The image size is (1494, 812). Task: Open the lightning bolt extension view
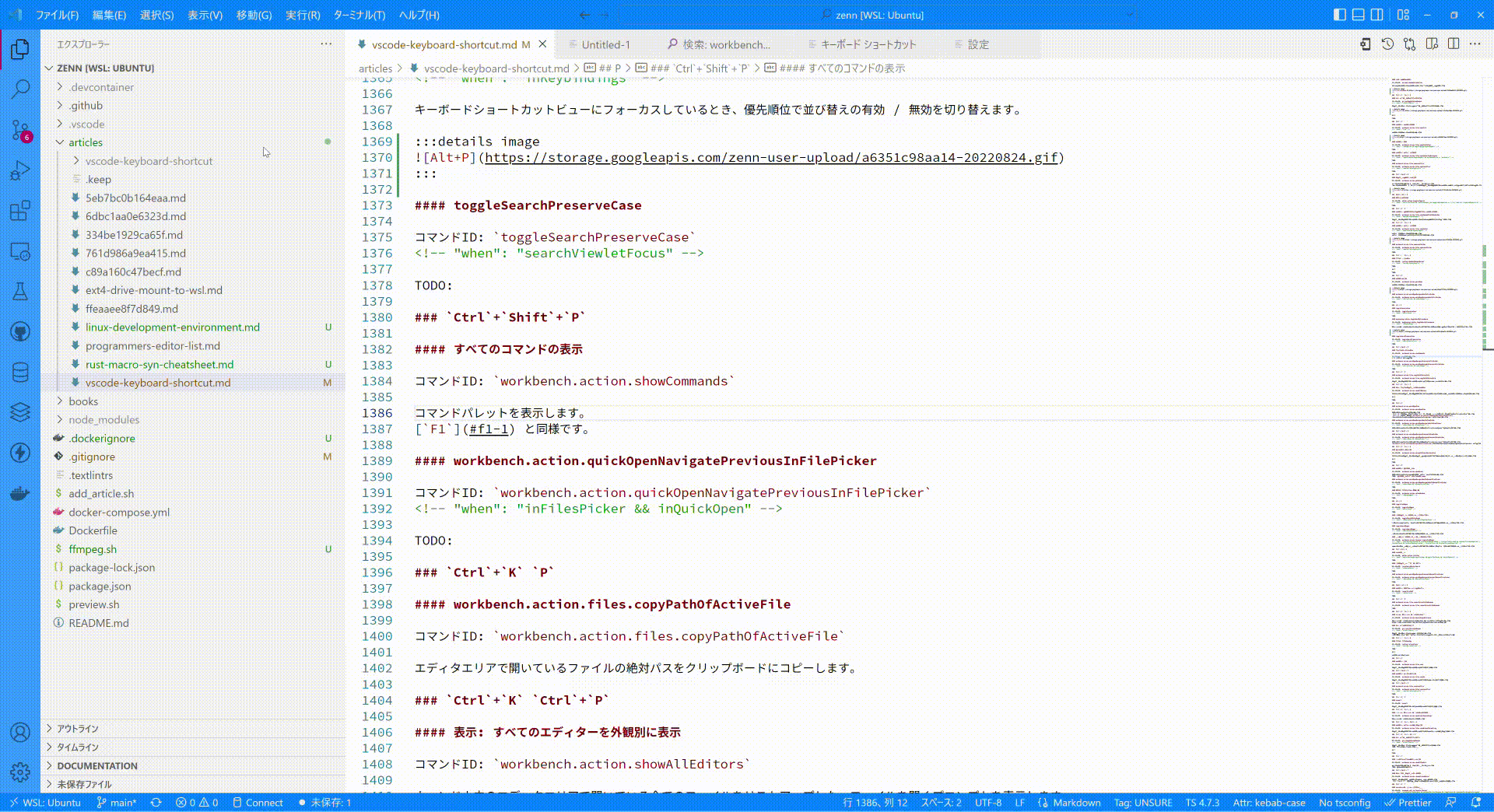pyautogui.click(x=20, y=453)
